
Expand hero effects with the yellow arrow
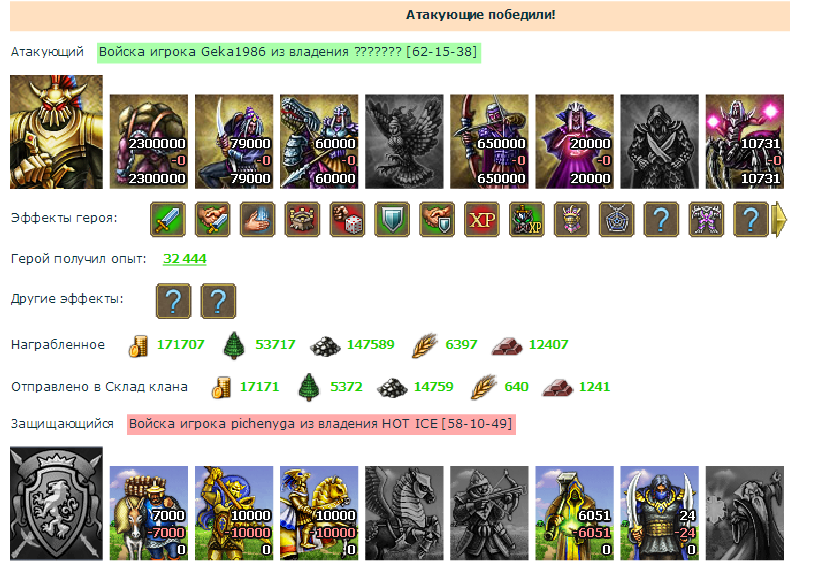pos(779,219)
